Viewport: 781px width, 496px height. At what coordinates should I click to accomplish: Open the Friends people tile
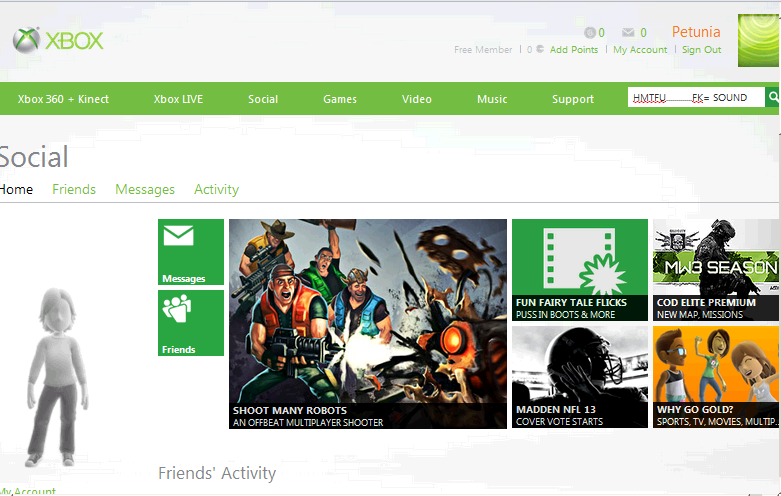[191, 323]
